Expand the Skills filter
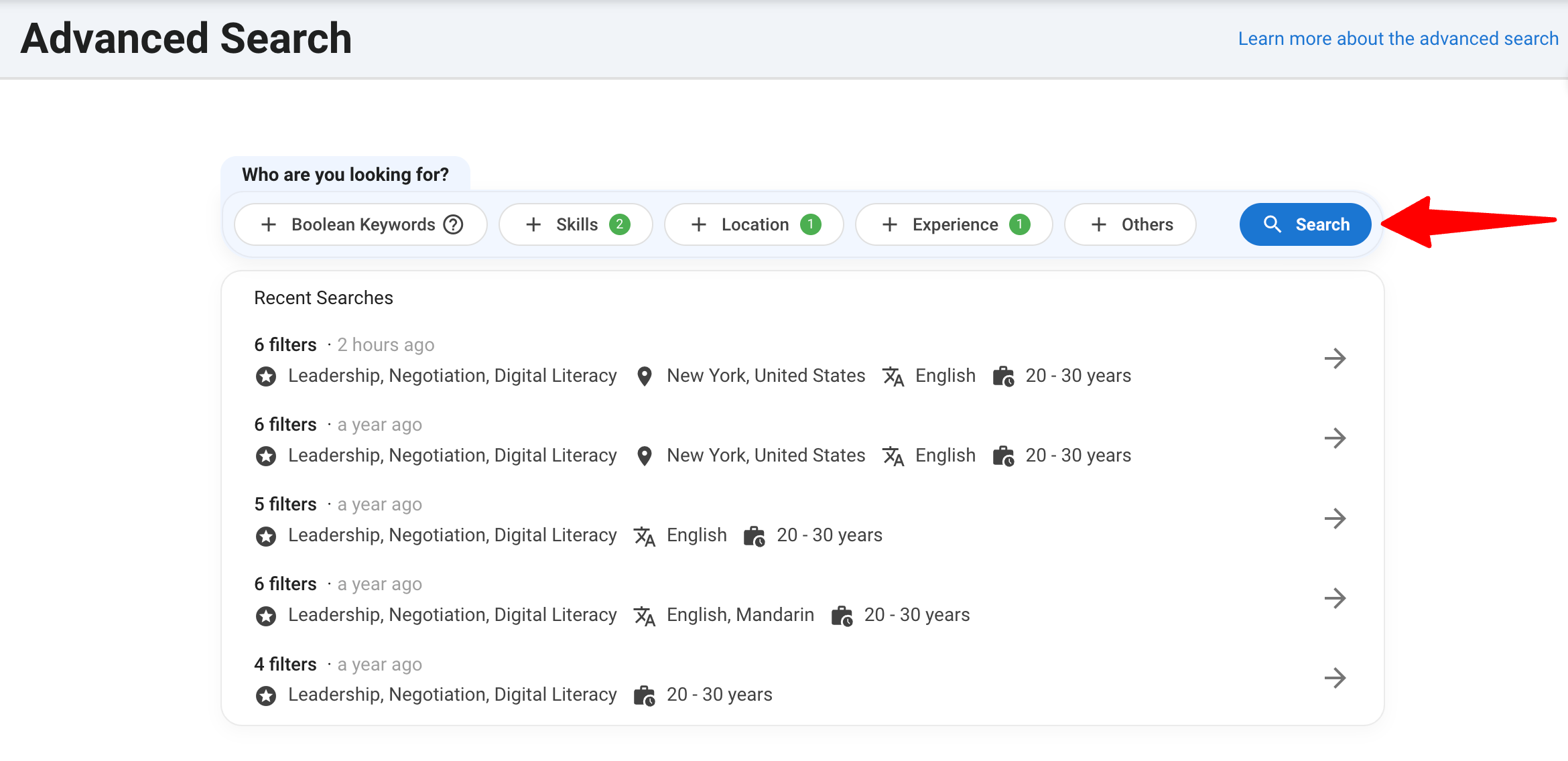Image resolution: width=1568 pixels, height=761 pixels. [576, 224]
